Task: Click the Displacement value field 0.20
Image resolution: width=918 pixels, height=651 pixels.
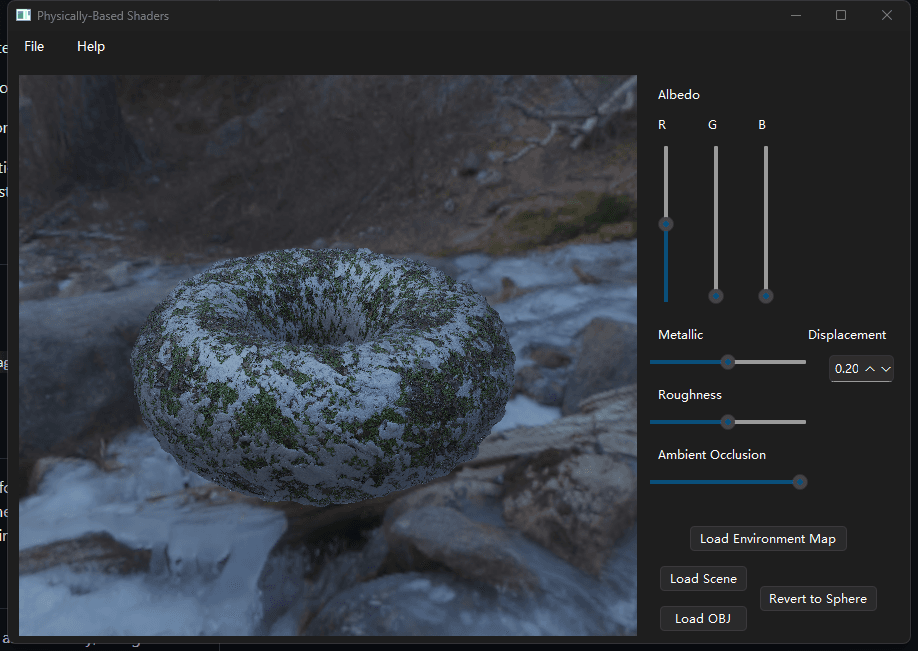Action: click(x=847, y=369)
